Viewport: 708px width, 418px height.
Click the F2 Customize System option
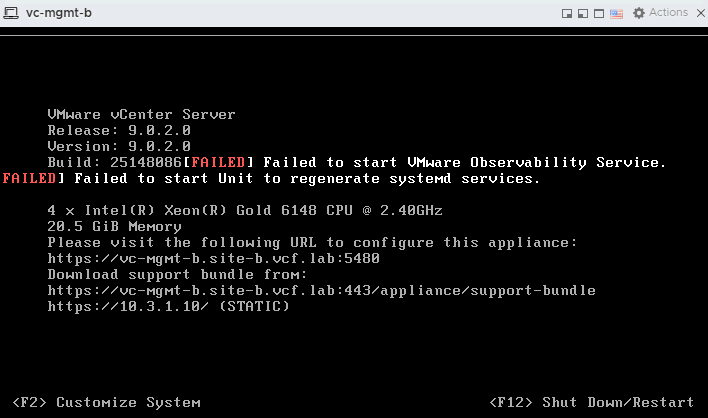[106, 402]
